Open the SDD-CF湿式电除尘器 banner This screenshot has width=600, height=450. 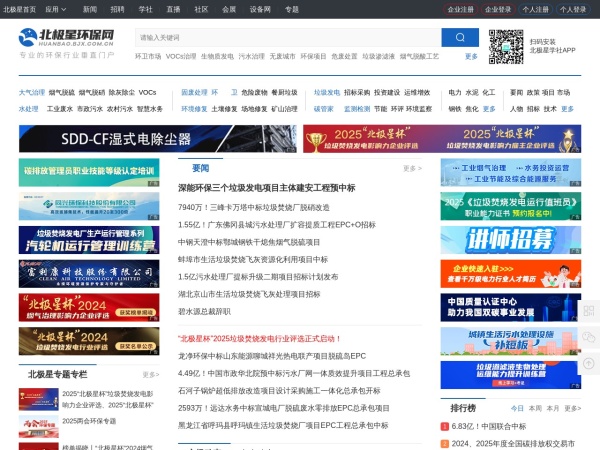coord(158,139)
